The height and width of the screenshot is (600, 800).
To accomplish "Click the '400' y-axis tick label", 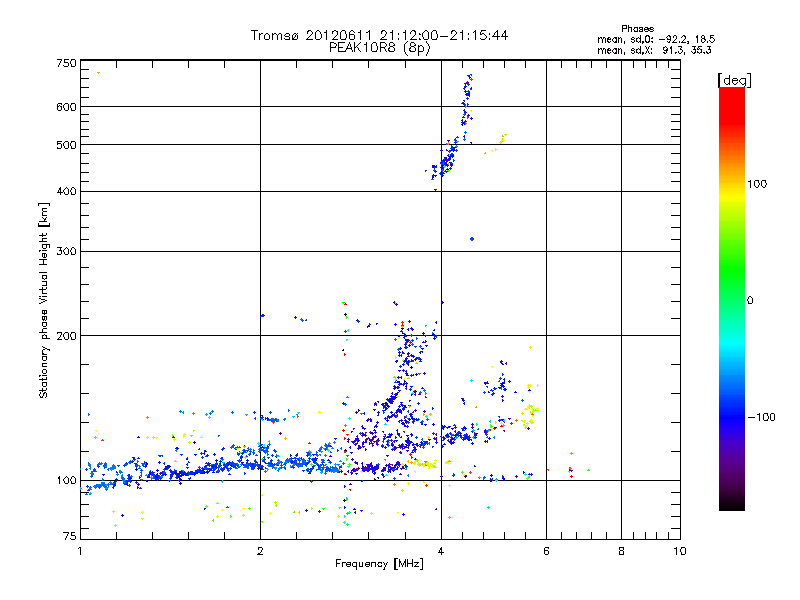I will [66, 191].
